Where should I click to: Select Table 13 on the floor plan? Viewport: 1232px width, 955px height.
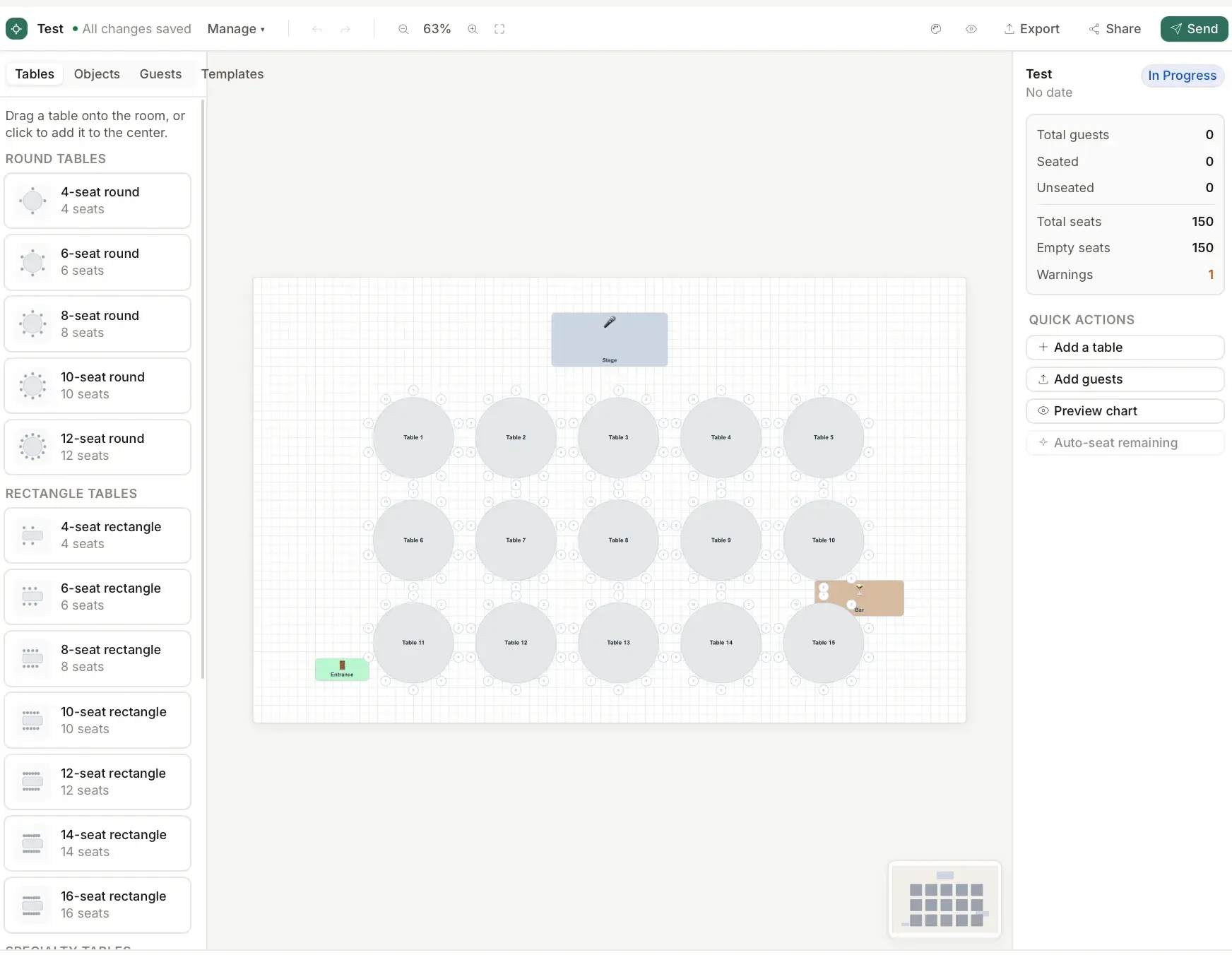pyautogui.click(x=618, y=642)
